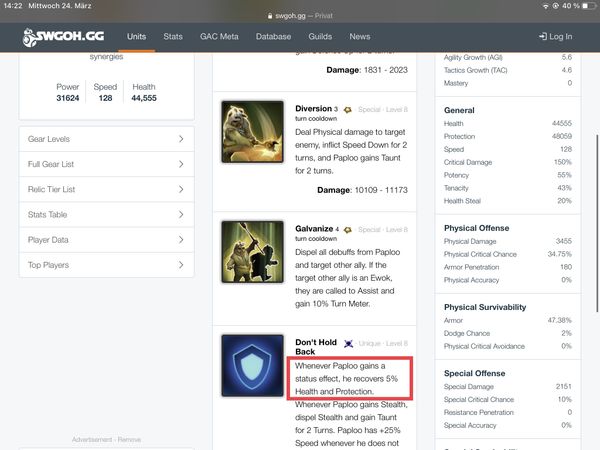
Task: Click the Dodge Chance stat row
Action: [x=508, y=333]
